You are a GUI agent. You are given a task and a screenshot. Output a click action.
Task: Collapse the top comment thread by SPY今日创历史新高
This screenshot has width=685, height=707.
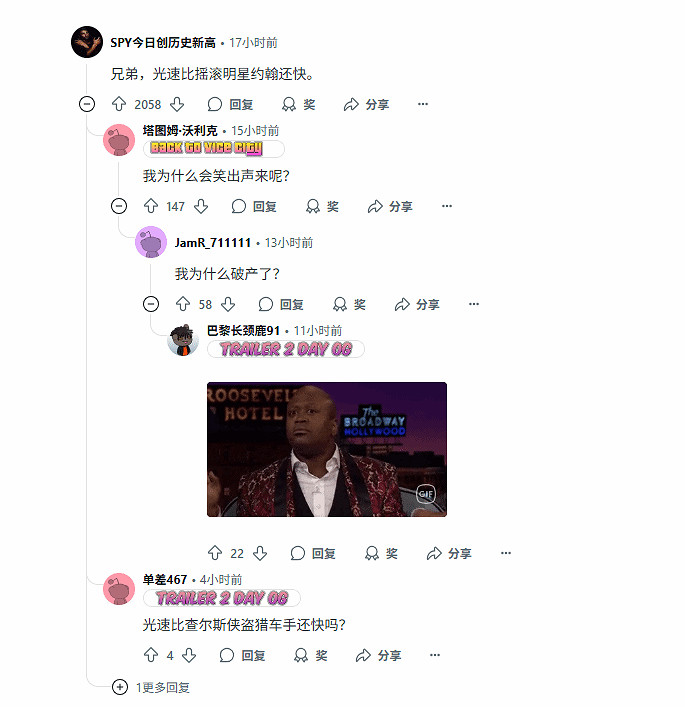point(87,104)
